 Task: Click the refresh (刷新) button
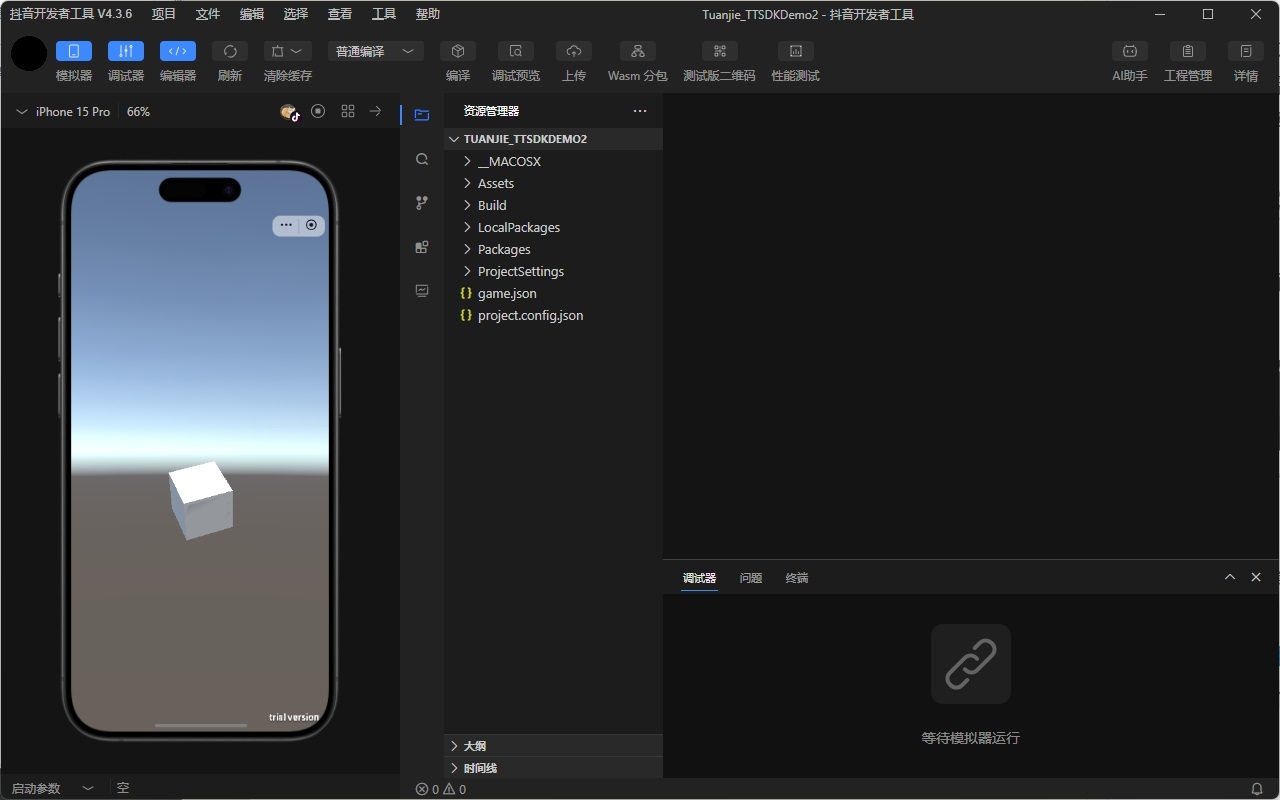[x=230, y=52]
